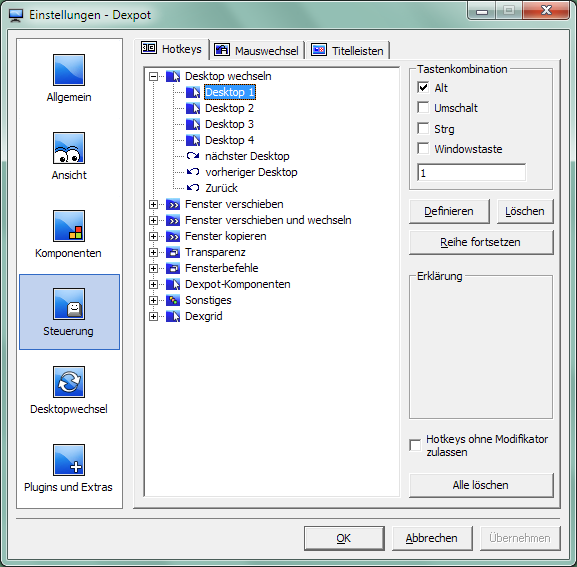The width and height of the screenshot is (577, 567).
Task: Click the icon beside Desktop 2
Action: (193, 108)
